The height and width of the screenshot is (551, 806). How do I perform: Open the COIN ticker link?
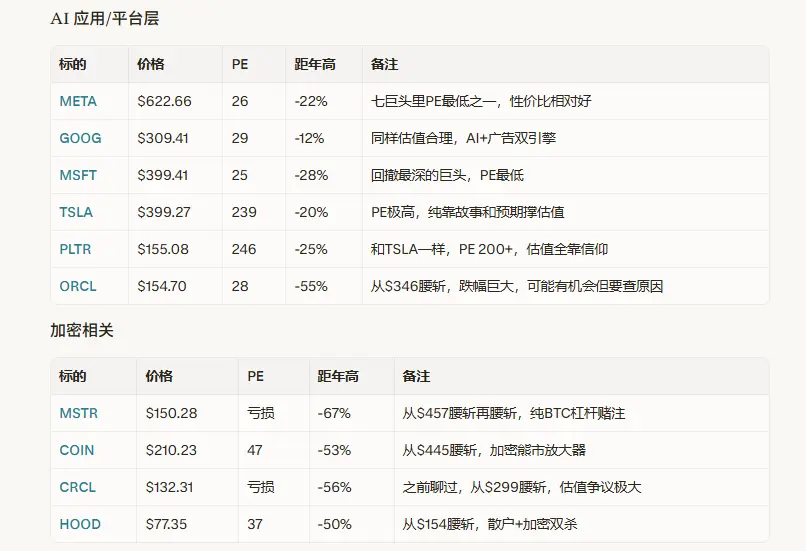click(77, 450)
